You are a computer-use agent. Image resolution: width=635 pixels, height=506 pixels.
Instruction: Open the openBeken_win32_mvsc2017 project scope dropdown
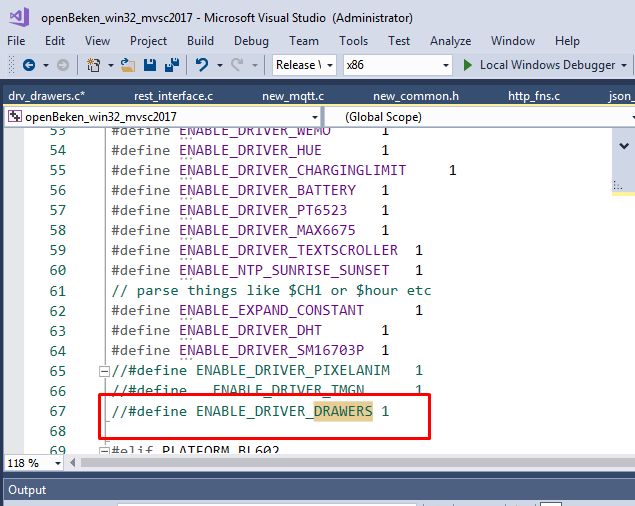pos(162,117)
